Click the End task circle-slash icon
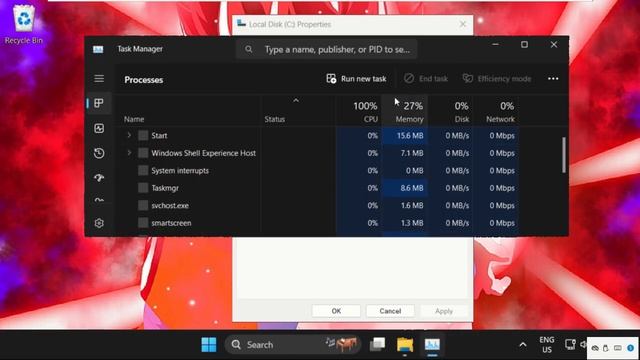The height and width of the screenshot is (360, 640). tap(409, 78)
